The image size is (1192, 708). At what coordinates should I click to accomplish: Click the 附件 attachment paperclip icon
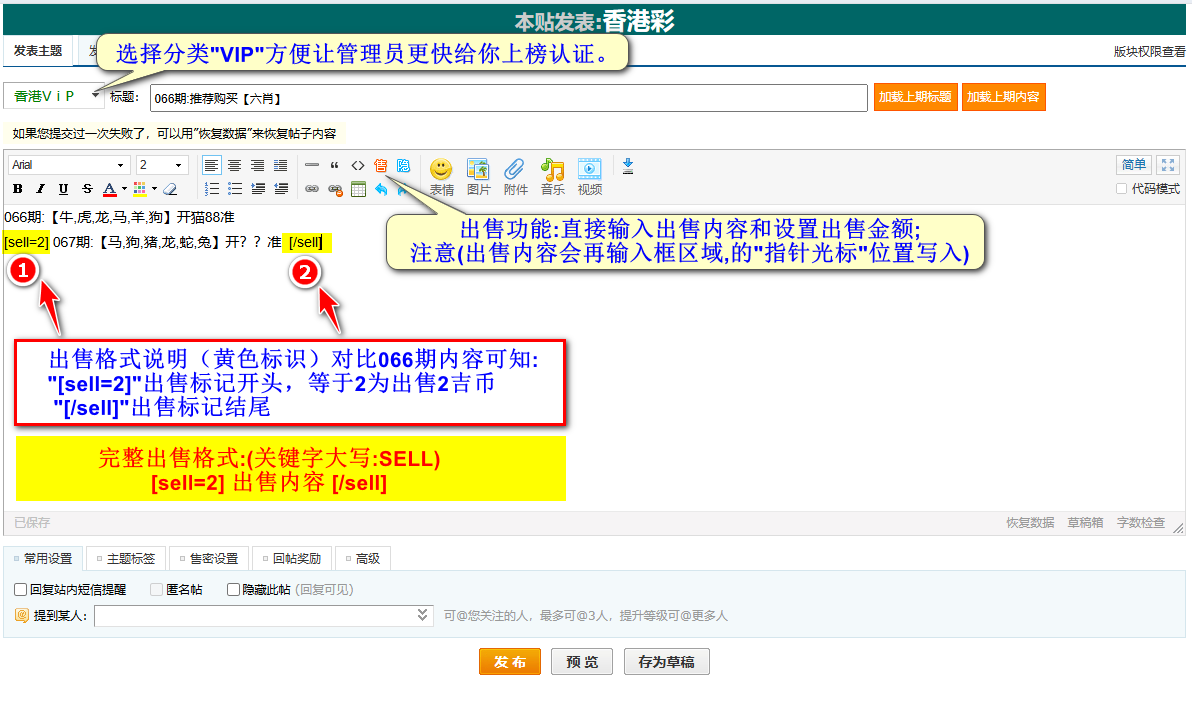coord(515,175)
